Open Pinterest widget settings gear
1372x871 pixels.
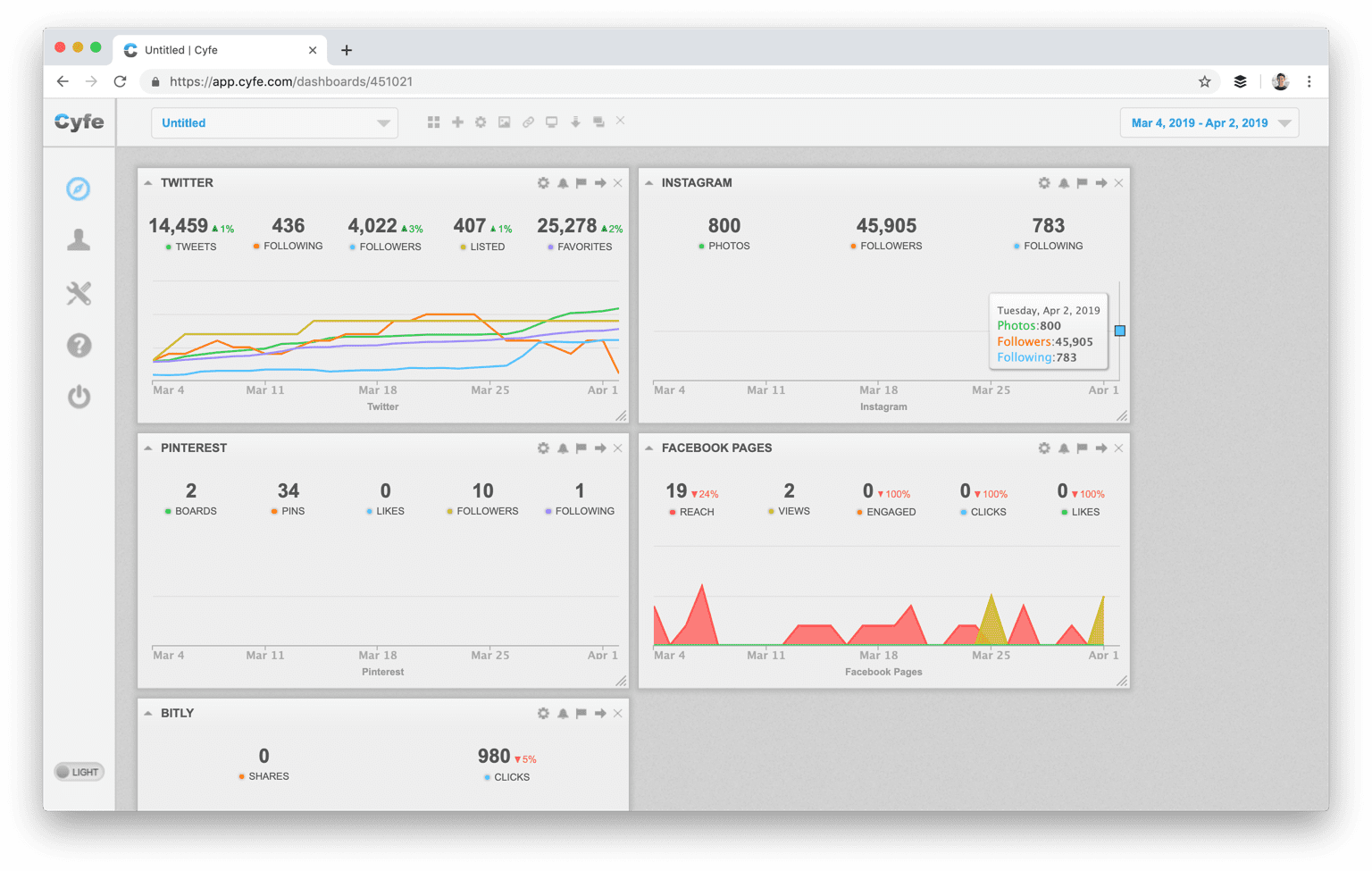[x=543, y=448]
